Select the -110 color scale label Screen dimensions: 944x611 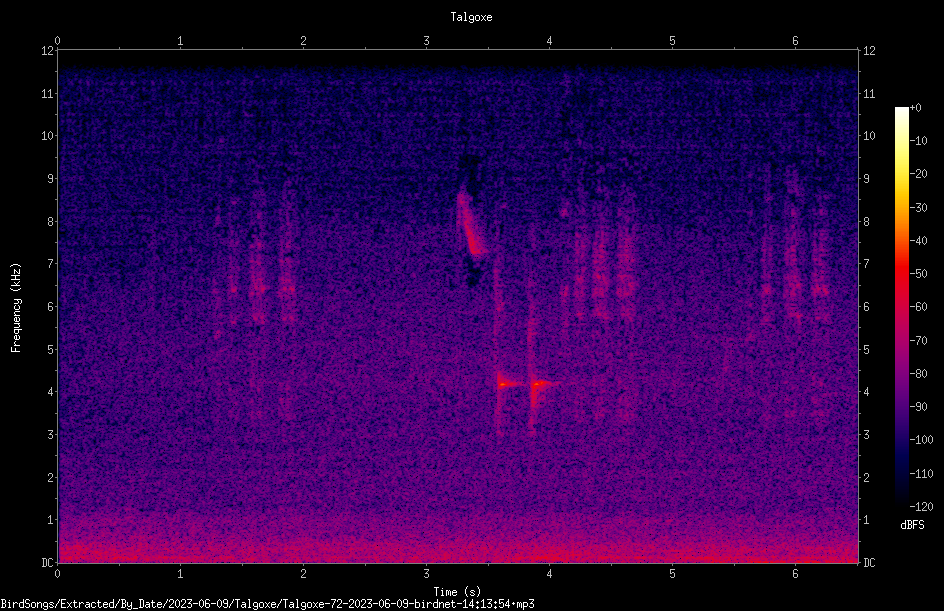click(922, 474)
